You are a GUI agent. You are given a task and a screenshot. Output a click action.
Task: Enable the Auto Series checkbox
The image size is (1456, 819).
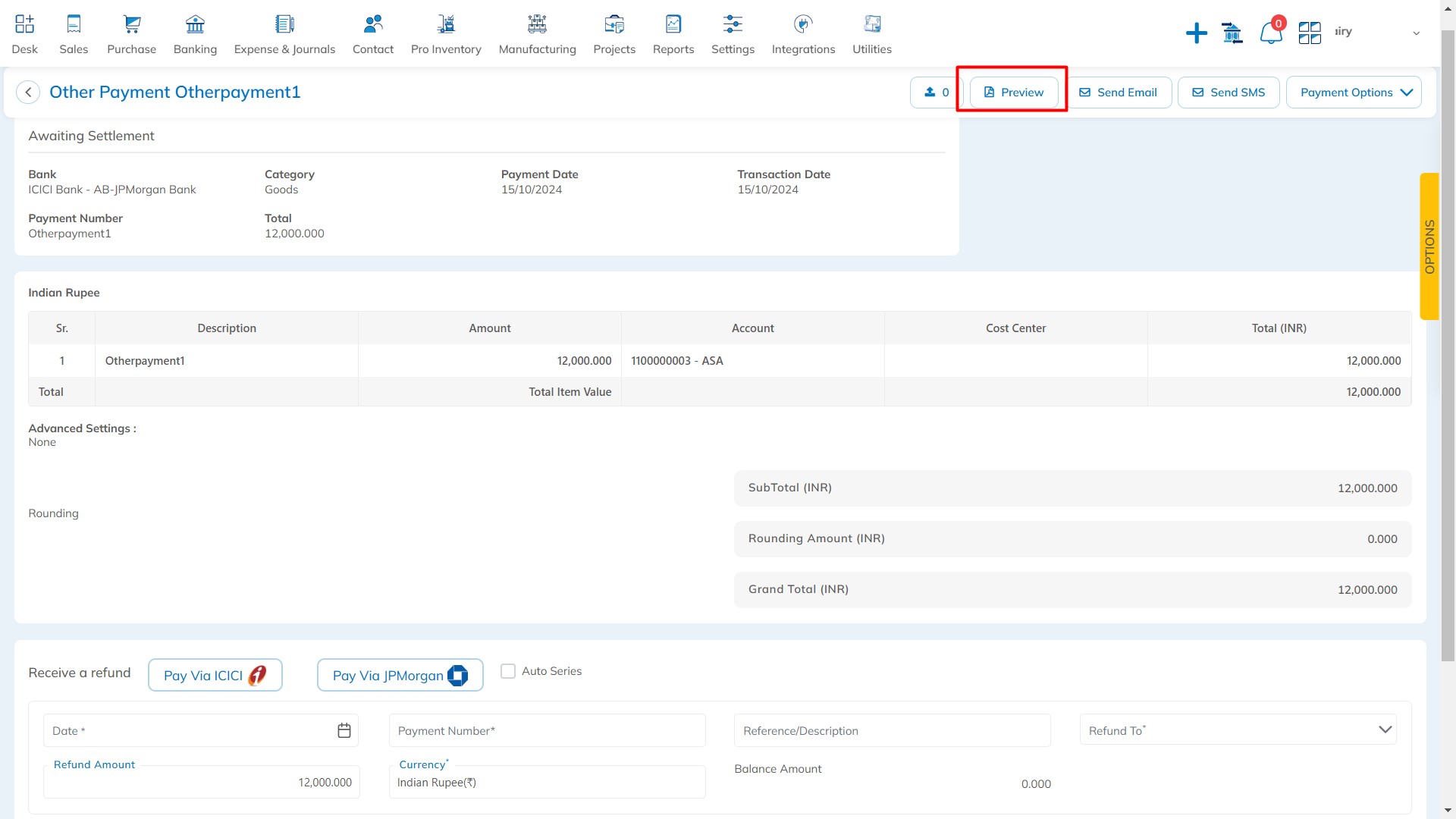(x=508, y=671)
